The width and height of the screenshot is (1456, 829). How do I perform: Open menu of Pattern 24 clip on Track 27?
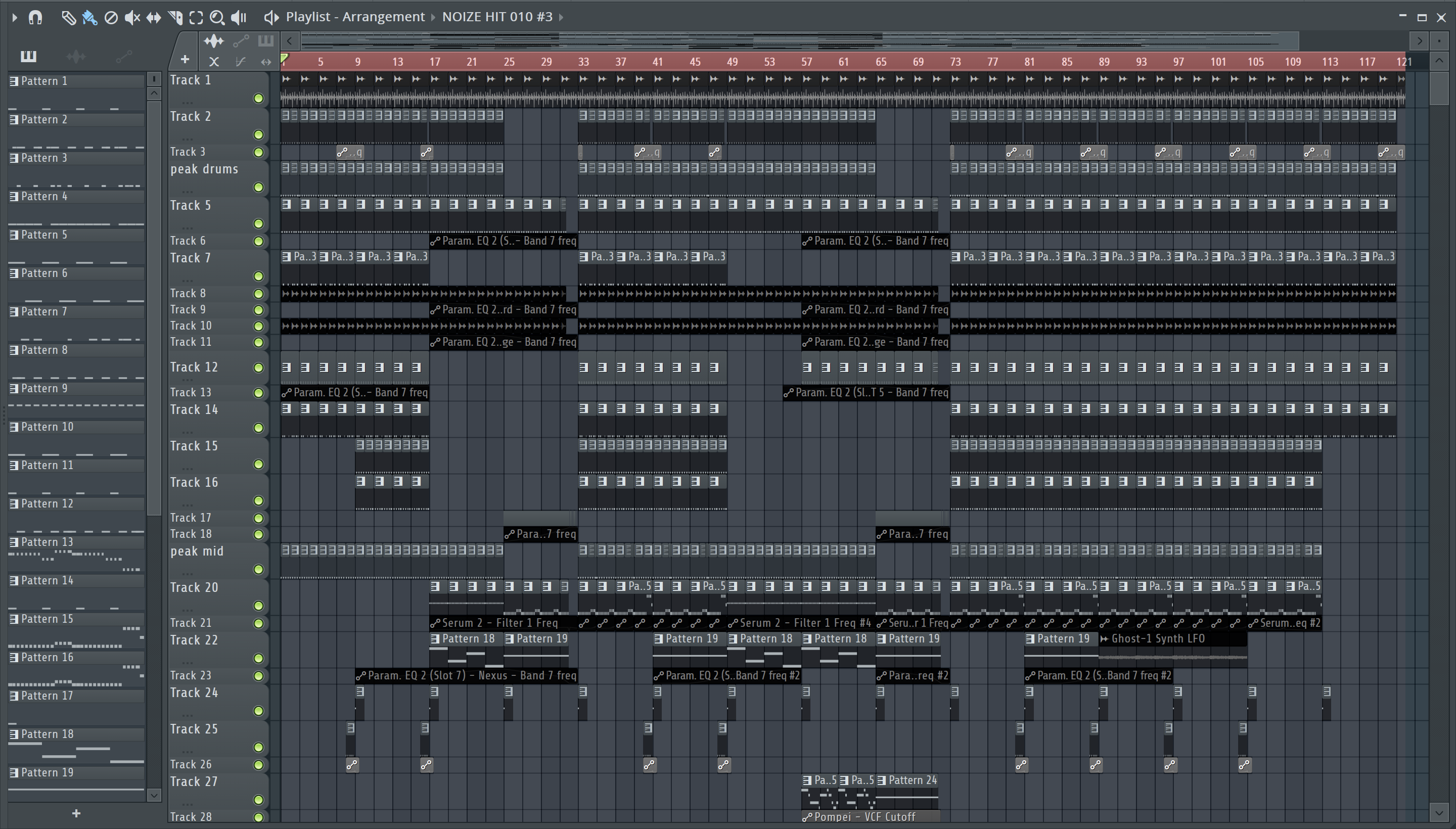tap(882, 780)
